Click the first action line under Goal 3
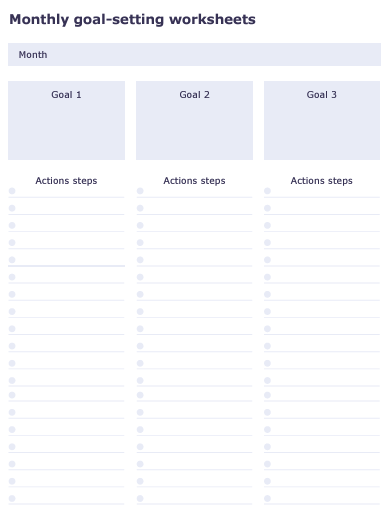Image resolution: width=391 pixels, height=522 pixels. pos(322,192)
